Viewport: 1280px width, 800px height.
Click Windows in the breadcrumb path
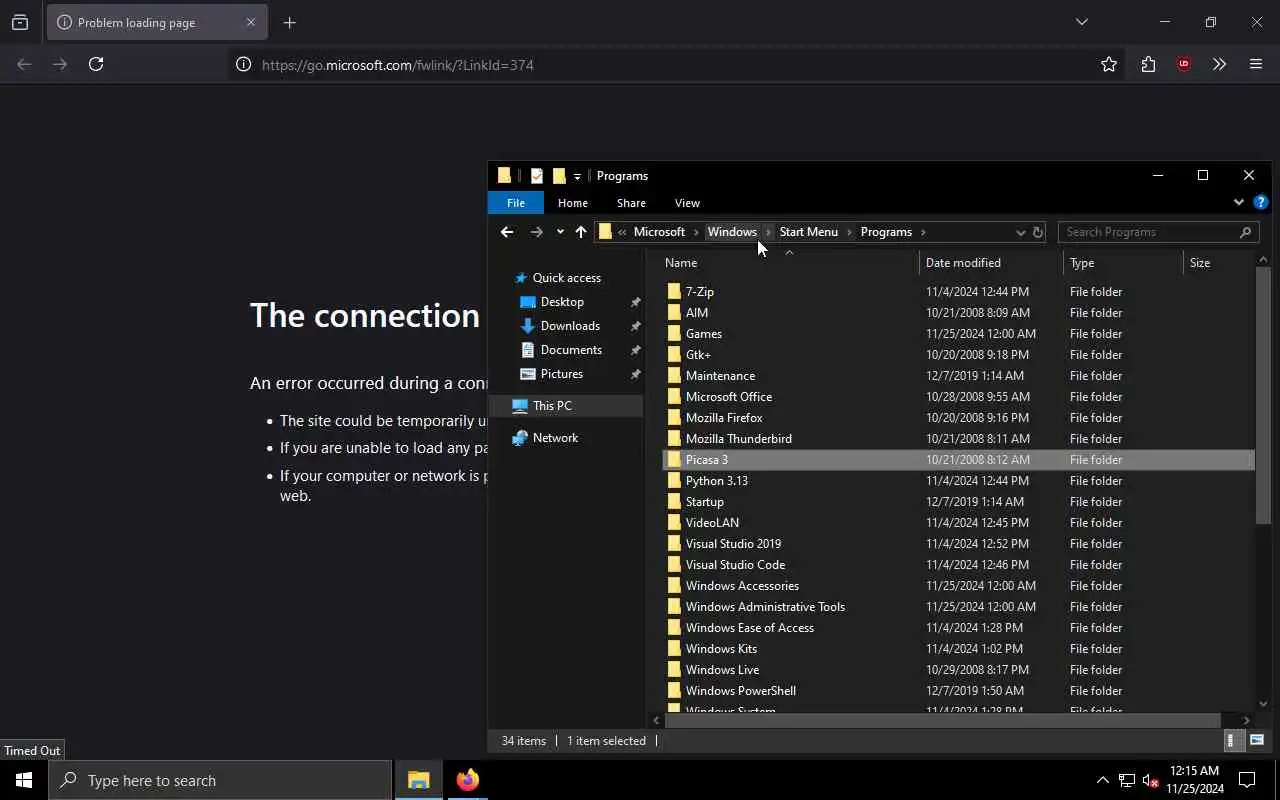click(x=732, y=232)
